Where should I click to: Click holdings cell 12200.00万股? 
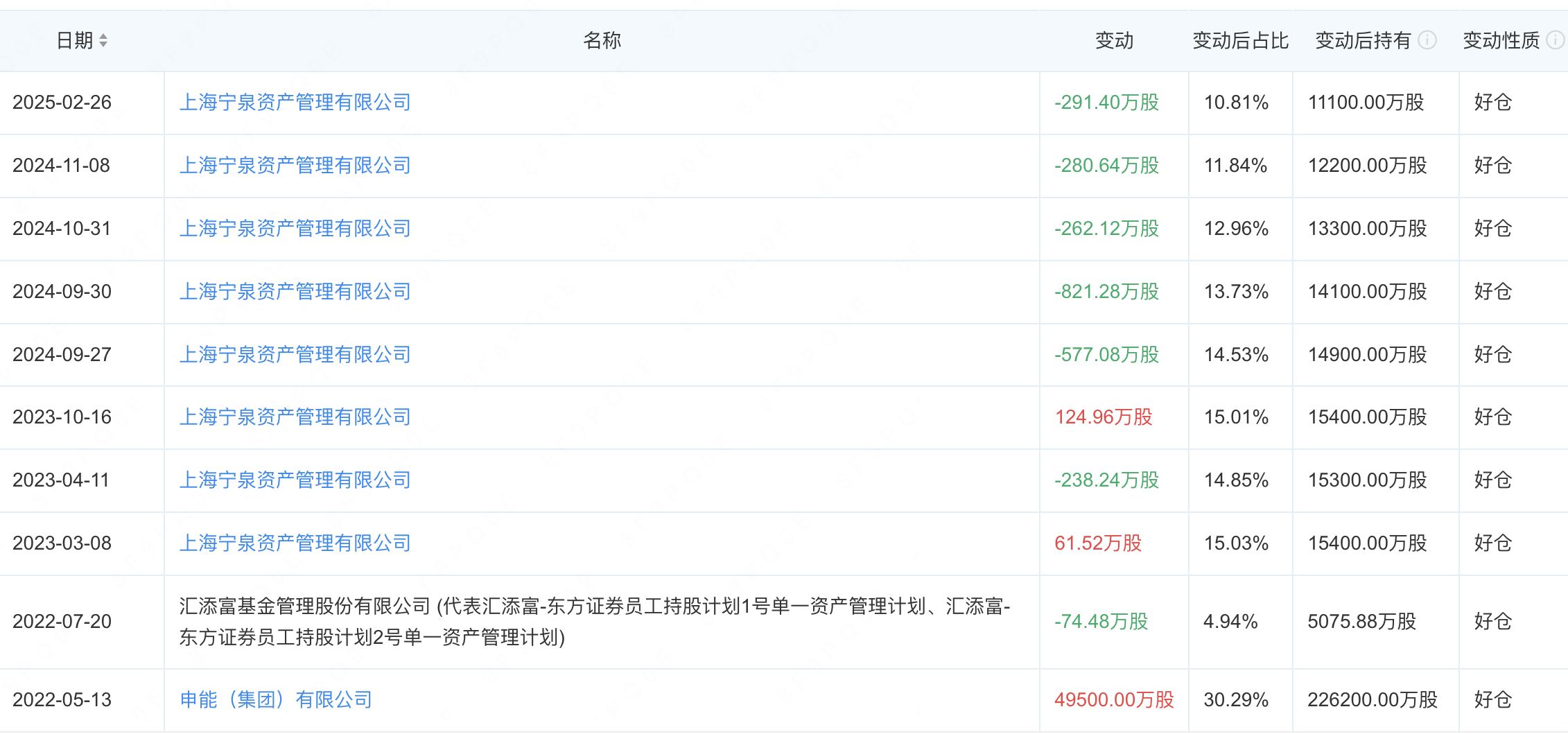(x=1367, y=166)
